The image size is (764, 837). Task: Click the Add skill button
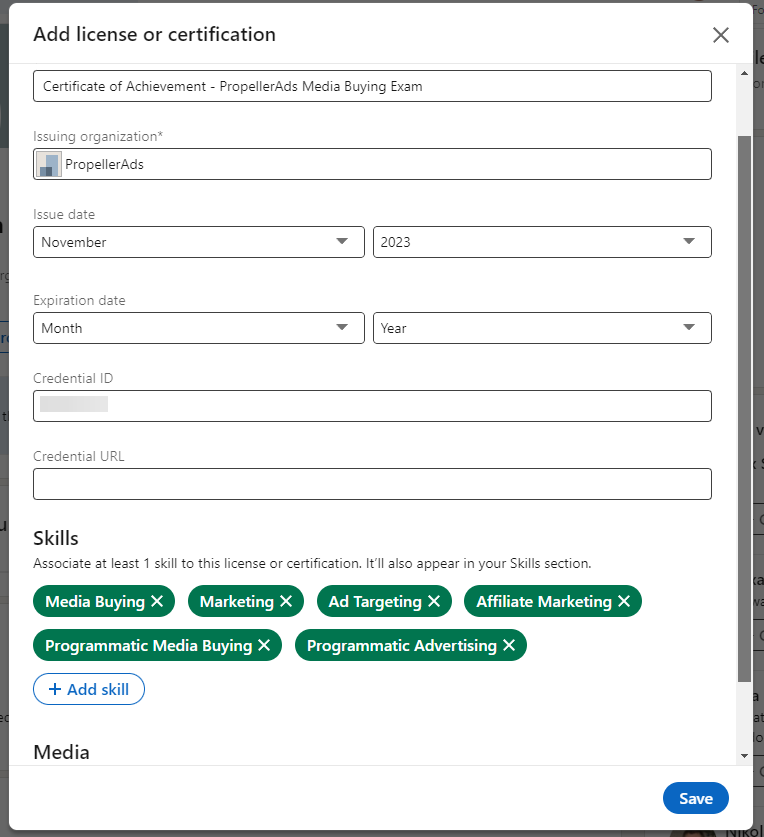(x=89, y=689)
